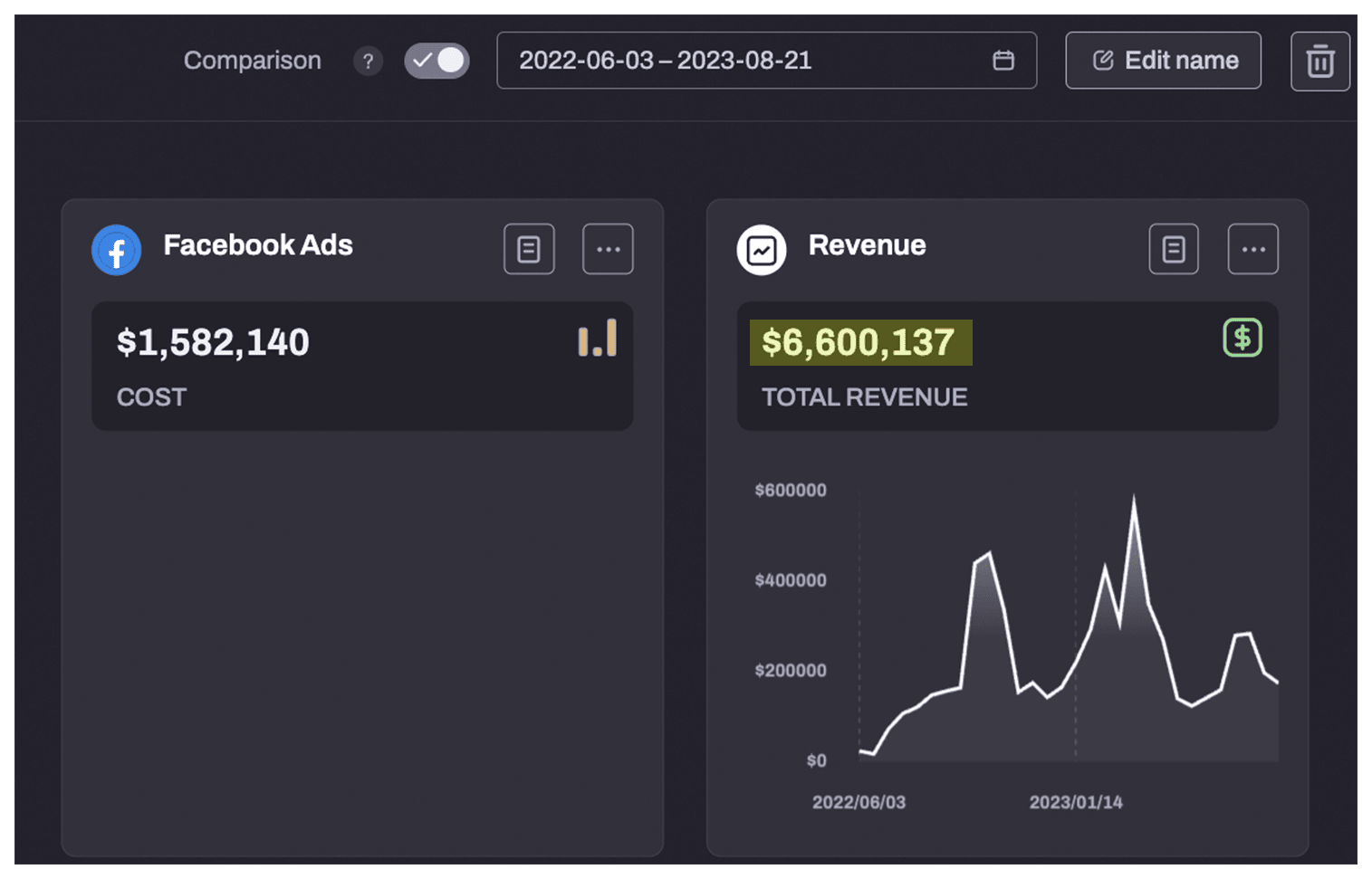This screenshot has height=879, width=1372.
Task: Open the calendar date picker icon
Action: pyautogui.click(x=1003, y=61)
